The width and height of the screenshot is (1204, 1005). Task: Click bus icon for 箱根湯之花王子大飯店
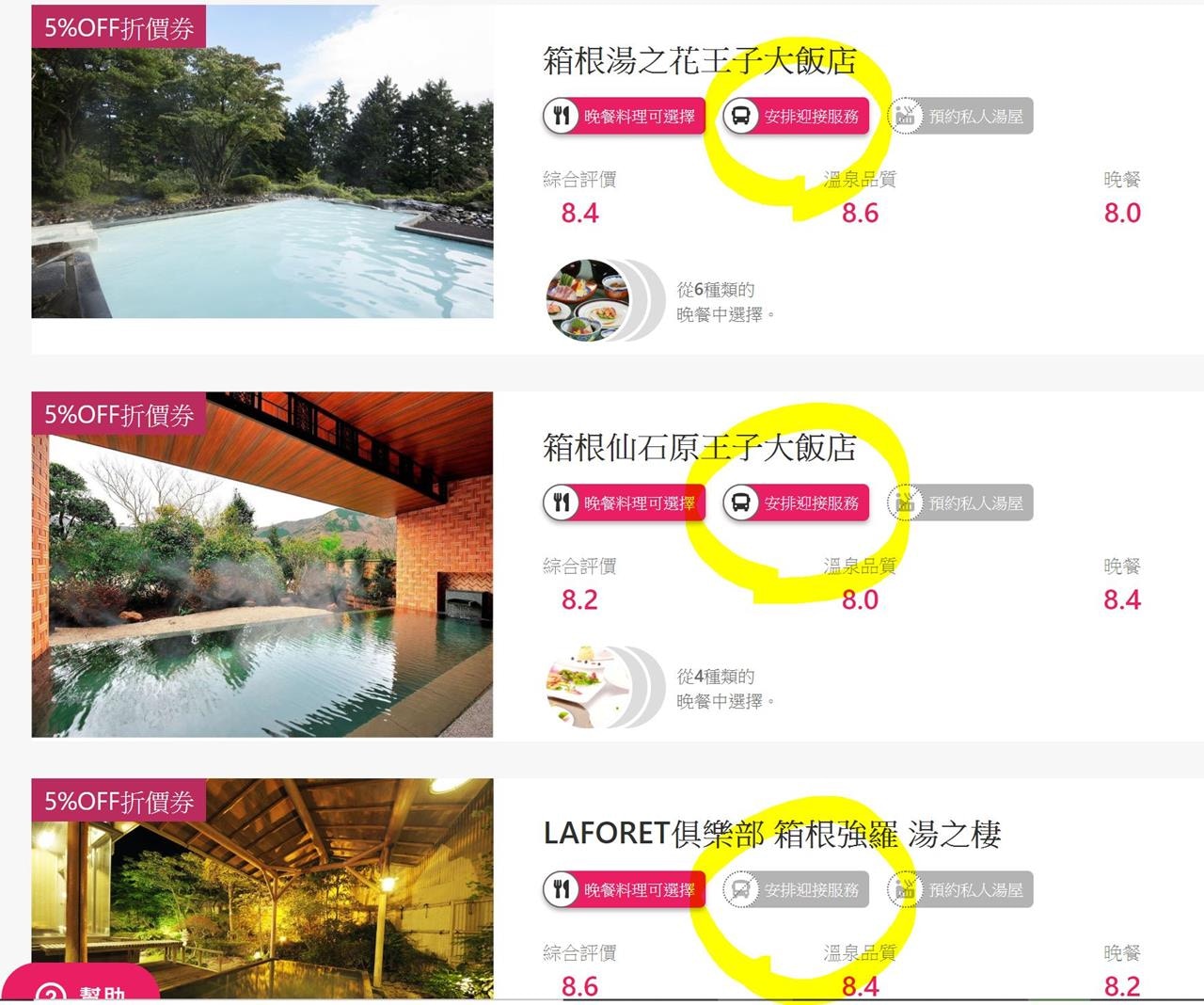pos(741,116)
